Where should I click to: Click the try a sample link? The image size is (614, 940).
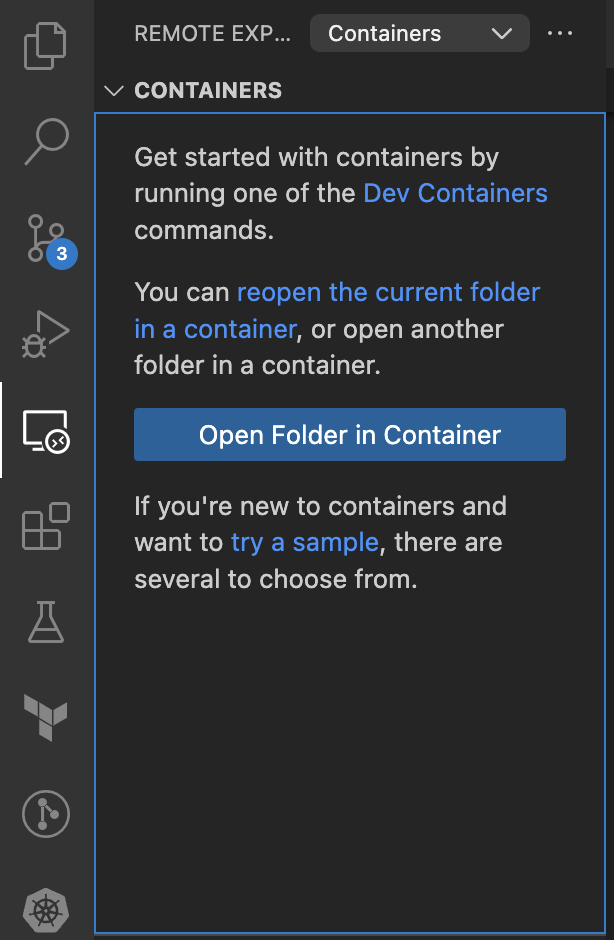(x=305, y=543)
